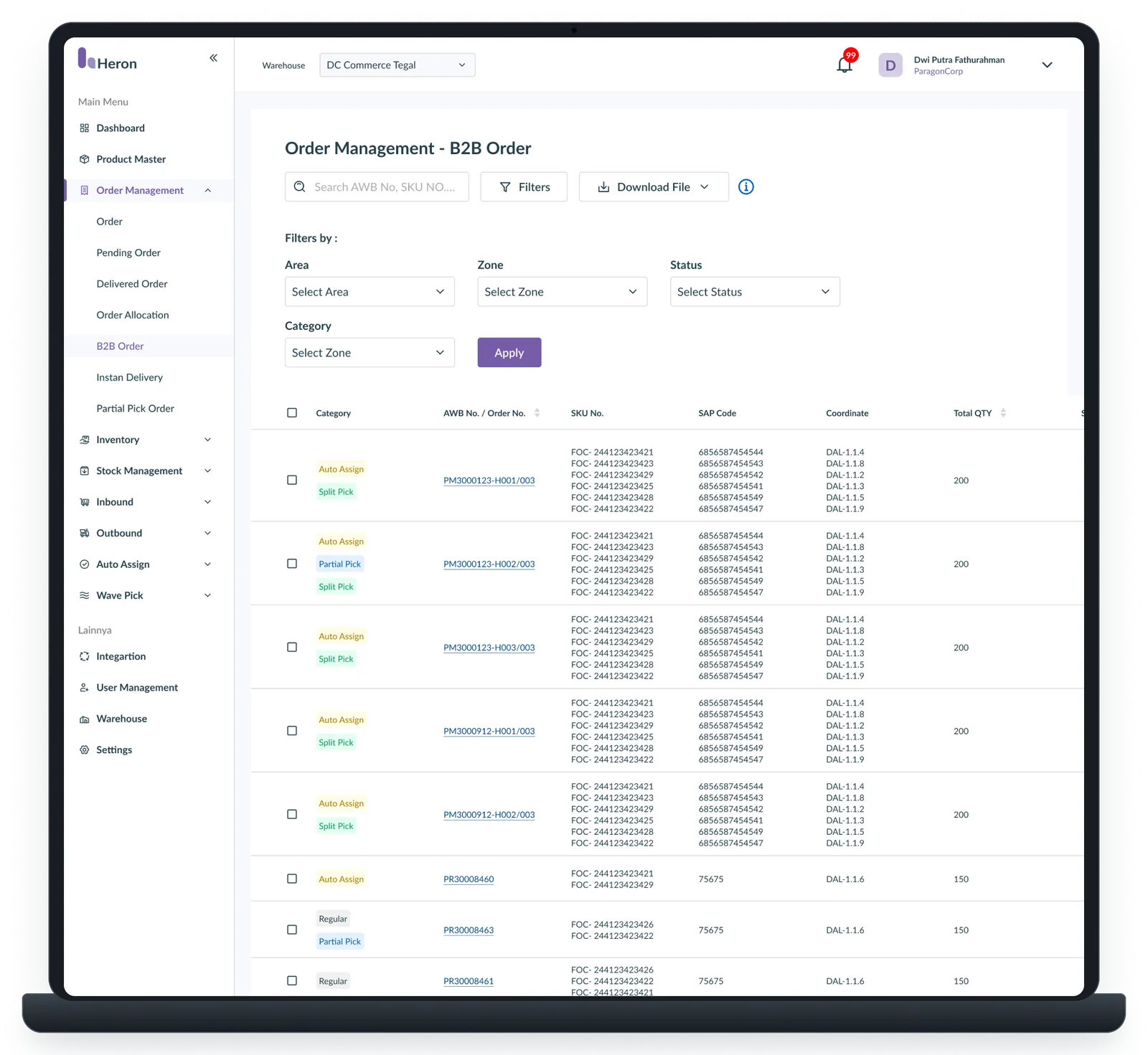
Task: Open the Select Status dropdown
Action: pyautogui.click(x=755, y=292)
